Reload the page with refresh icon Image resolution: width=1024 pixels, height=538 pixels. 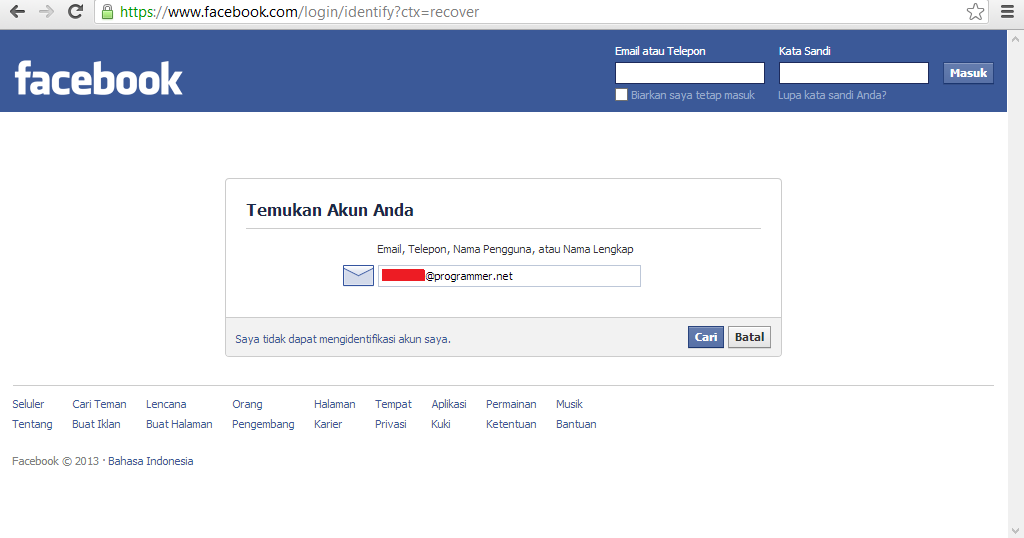click(75, 12)
